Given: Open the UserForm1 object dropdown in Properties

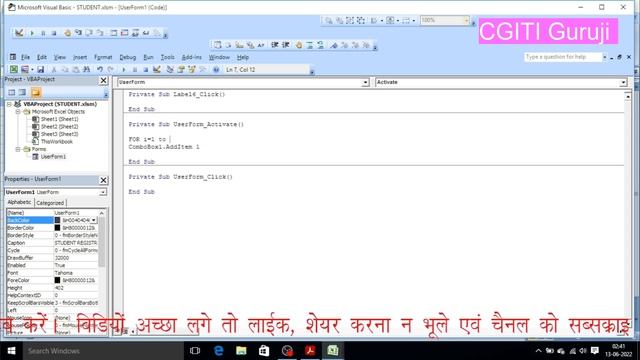Looking at the screenshot, I should click(103, 192).
